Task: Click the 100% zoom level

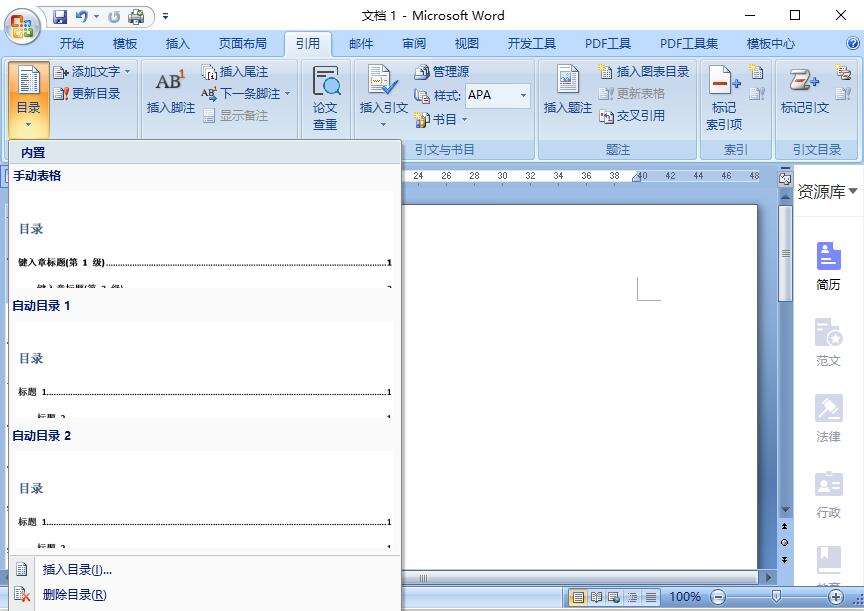Action: (685, 597)
